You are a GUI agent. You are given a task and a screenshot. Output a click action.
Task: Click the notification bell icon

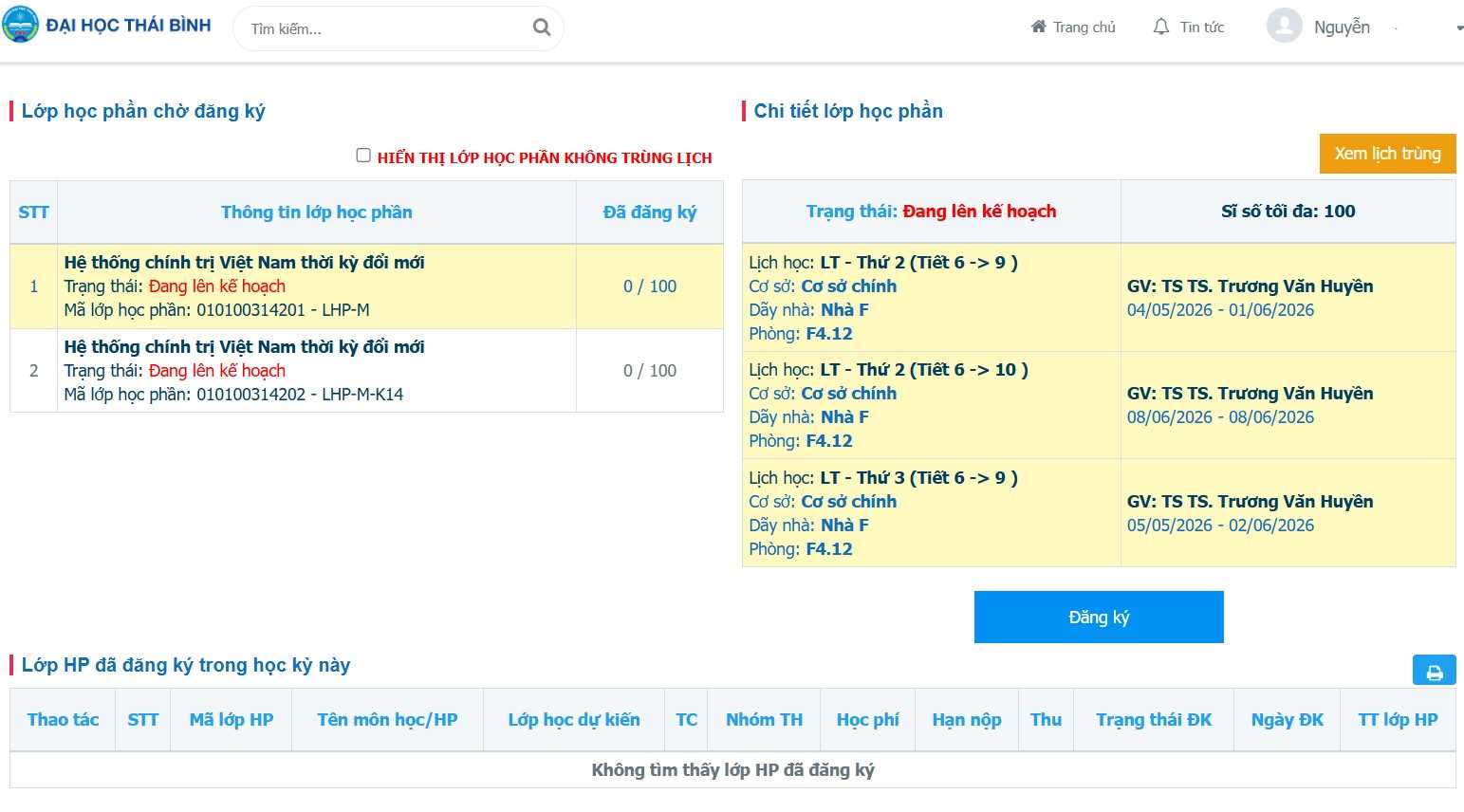pos(1160,27)
